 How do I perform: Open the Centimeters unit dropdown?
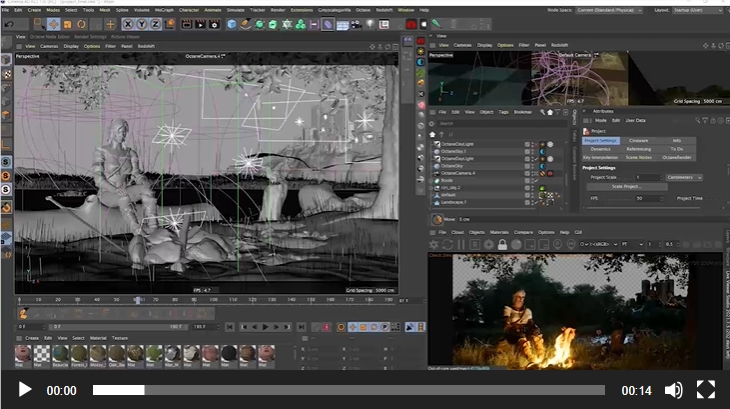(684, 177)
